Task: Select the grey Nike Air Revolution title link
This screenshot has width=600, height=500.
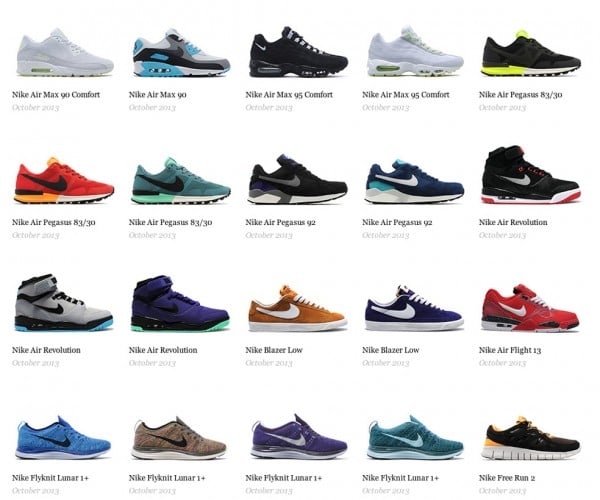Action: [46, 350]
